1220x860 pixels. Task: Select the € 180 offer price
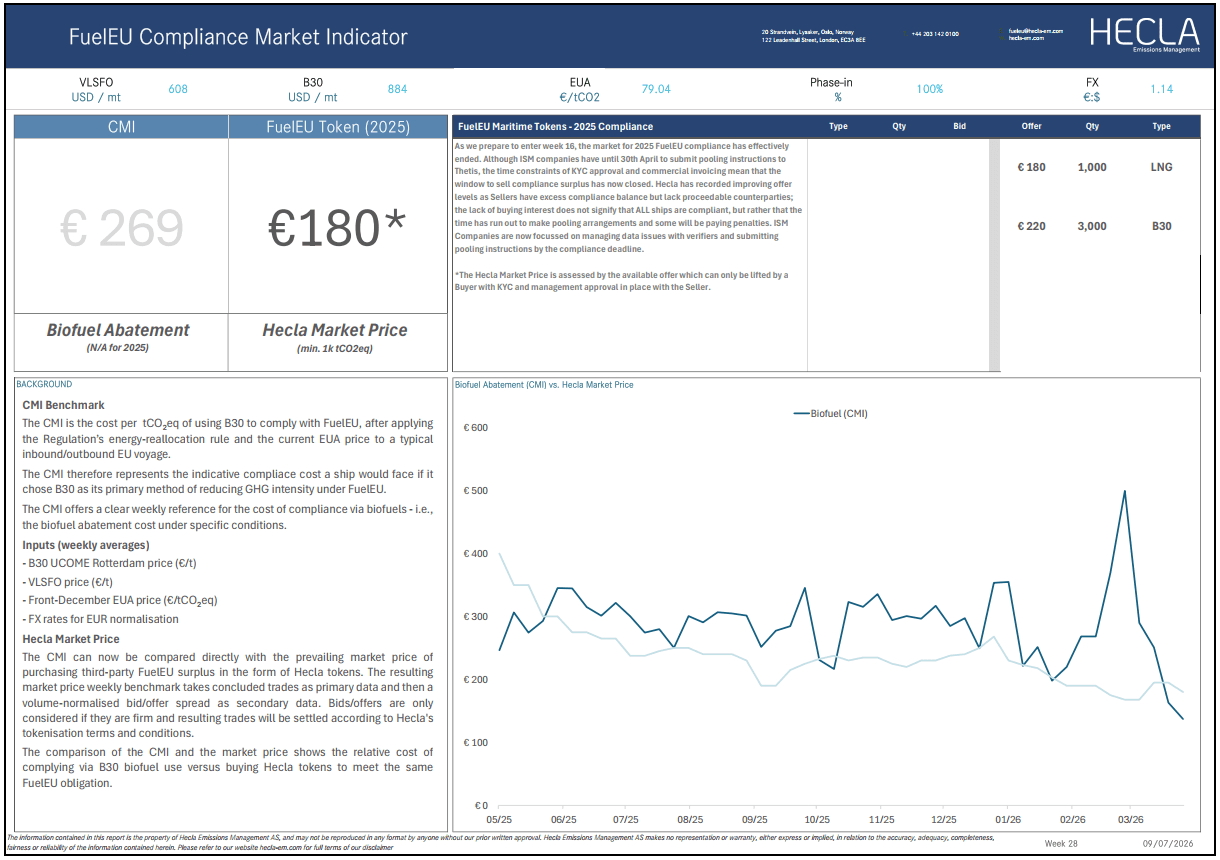[x=1031, y=167]
